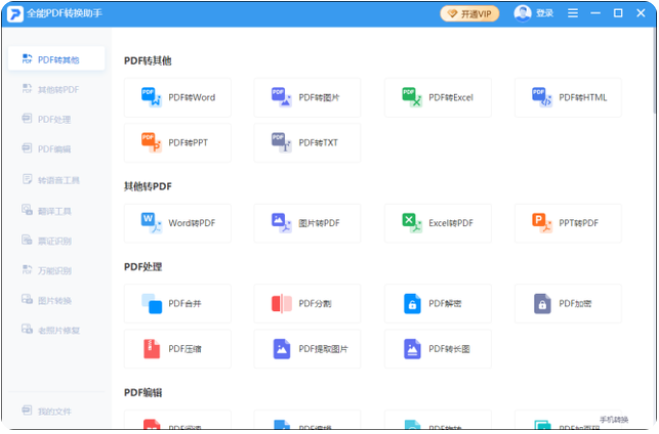The image size is (659, 434).
Task: Select the PDF转TXT converter
Action: (308, 143)
